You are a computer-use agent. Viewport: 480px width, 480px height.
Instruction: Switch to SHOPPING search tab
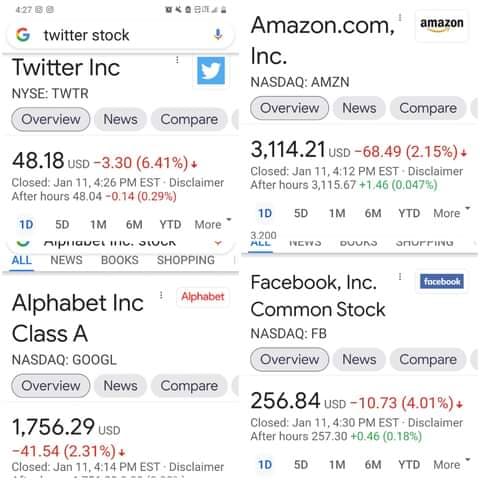(x=186, y=260)
